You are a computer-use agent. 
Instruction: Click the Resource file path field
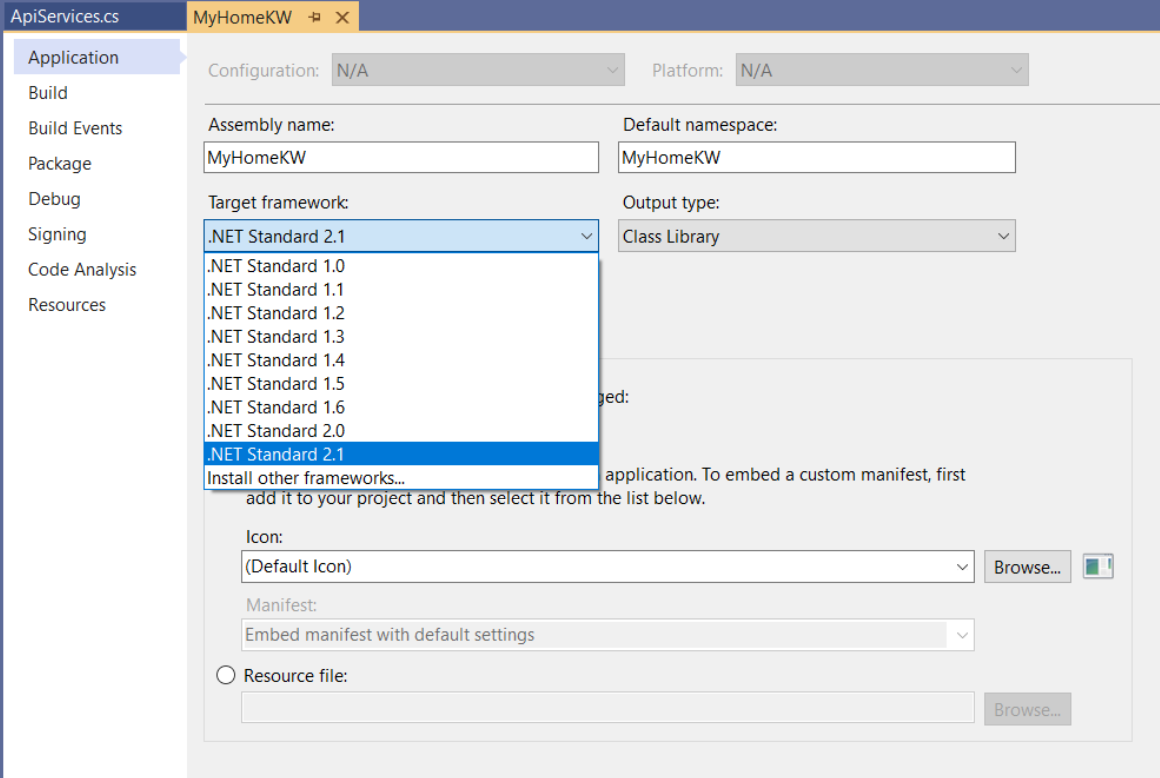607,708
